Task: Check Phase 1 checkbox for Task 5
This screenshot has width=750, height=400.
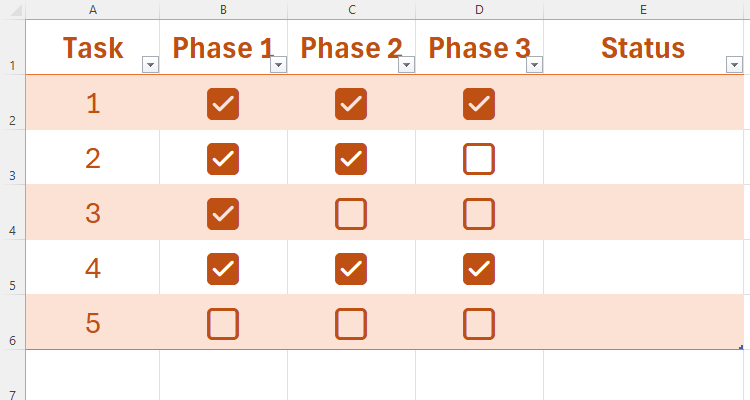Action: 223,324
